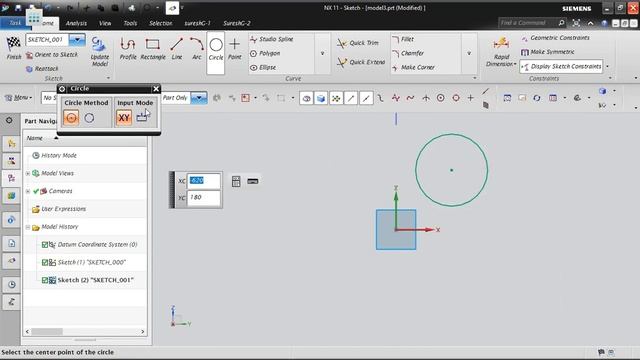Select the Arc tool
This screenshot has height=360, width=640.
tap(197, 49)
